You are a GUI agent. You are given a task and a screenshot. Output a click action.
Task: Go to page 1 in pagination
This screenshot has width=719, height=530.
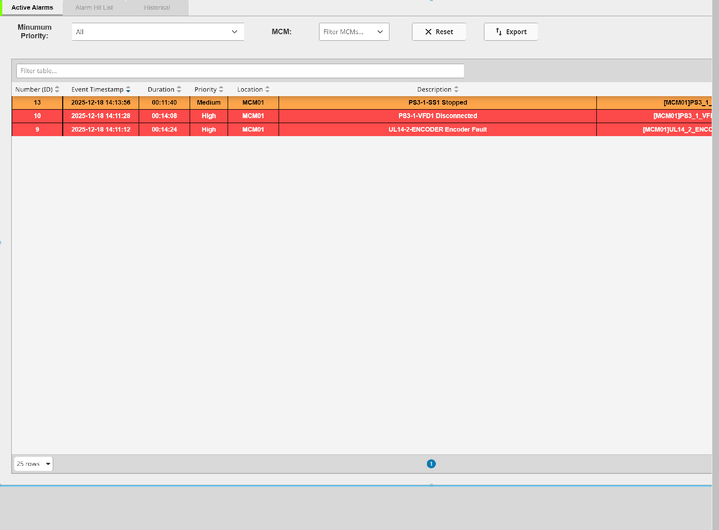pos(431,464)
